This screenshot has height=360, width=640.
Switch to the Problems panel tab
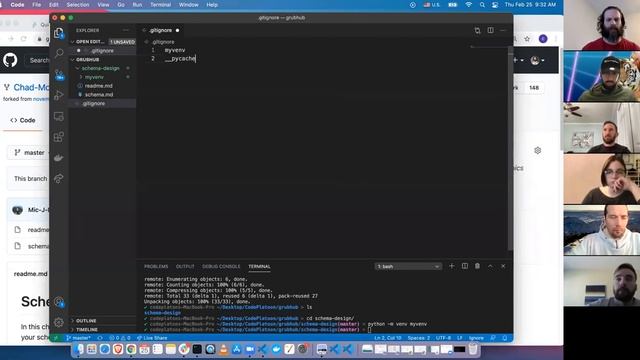coord(156,267)
